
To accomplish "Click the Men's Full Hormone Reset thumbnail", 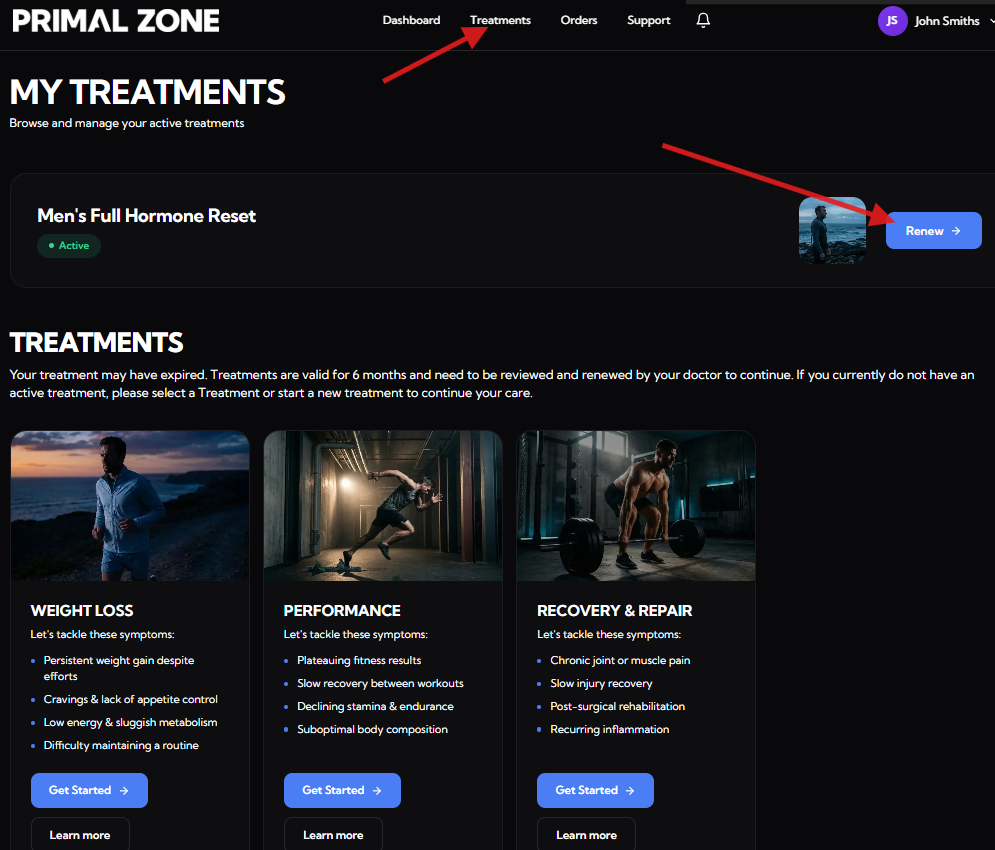I will pos(832,230).
